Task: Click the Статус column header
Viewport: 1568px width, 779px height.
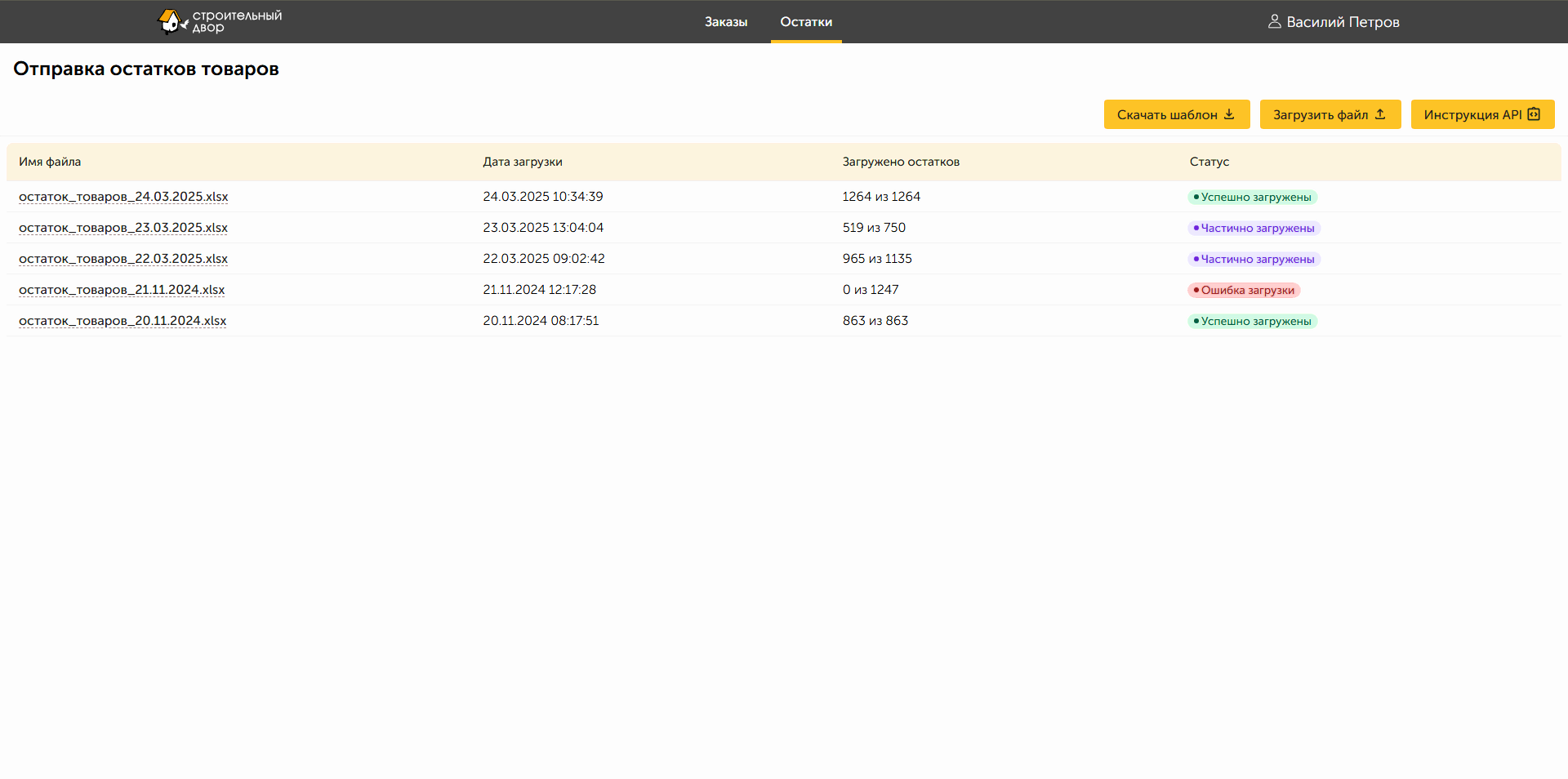Action: coord(1209,162)
